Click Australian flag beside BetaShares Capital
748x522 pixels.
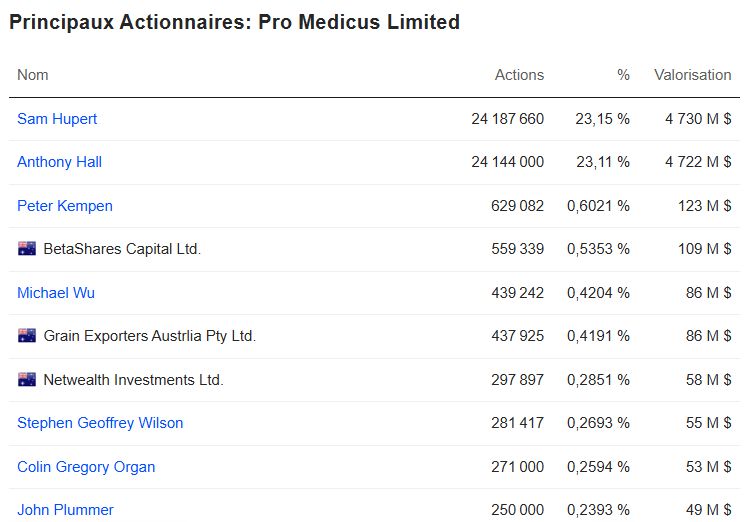tap(27, 249)
